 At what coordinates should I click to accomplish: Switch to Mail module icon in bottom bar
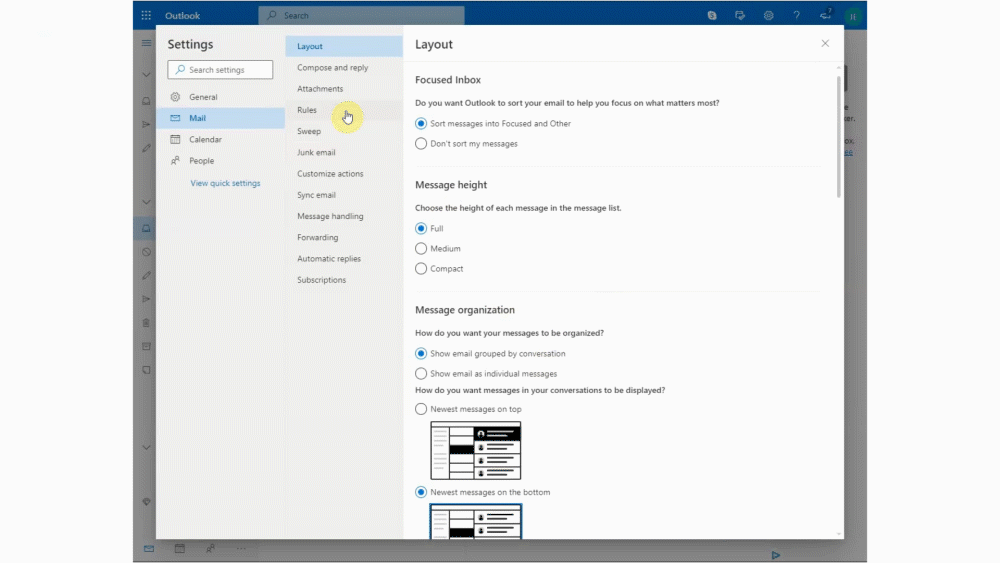(x=149, y=548)
